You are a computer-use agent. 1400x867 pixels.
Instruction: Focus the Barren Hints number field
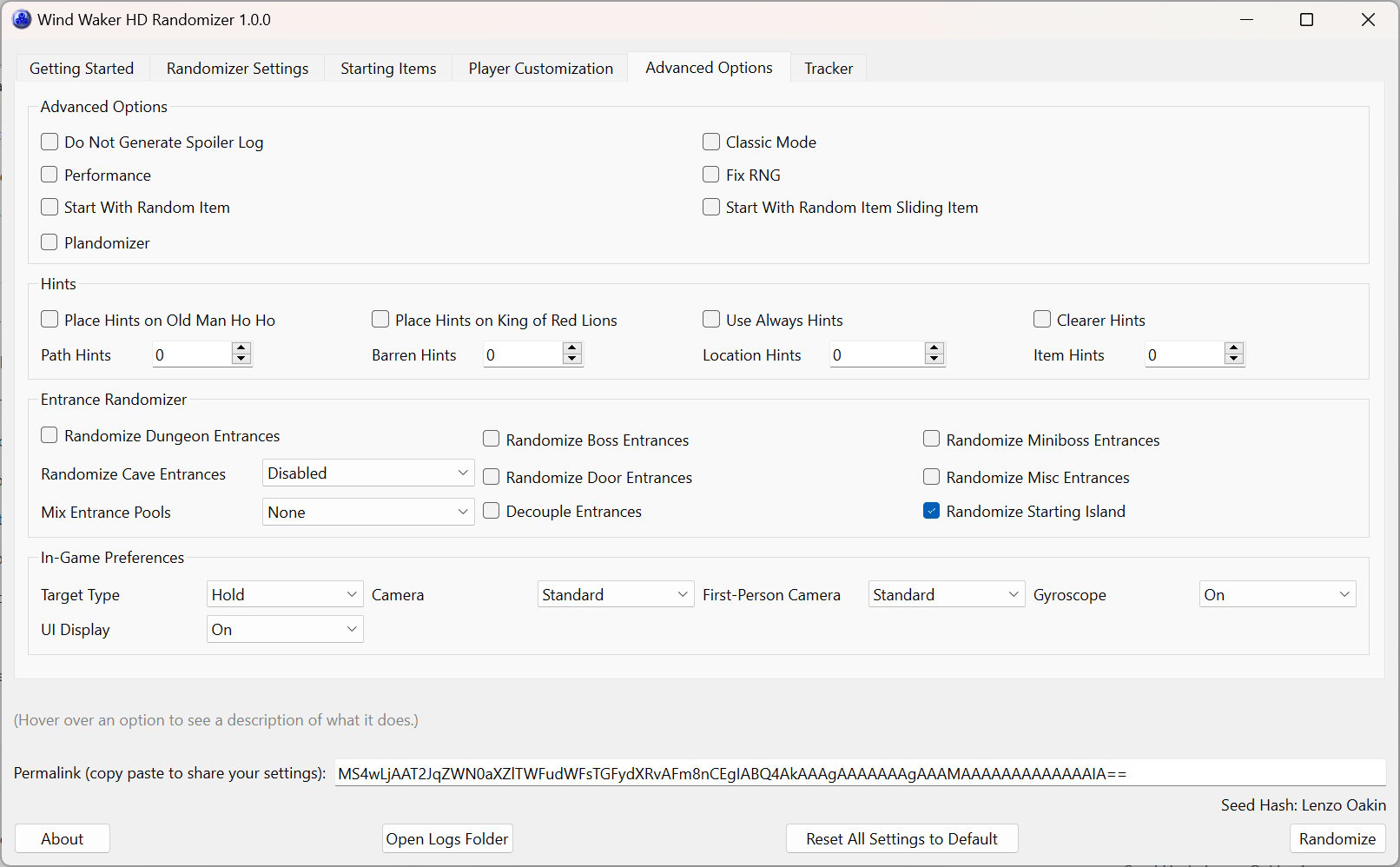pos(523,354)
